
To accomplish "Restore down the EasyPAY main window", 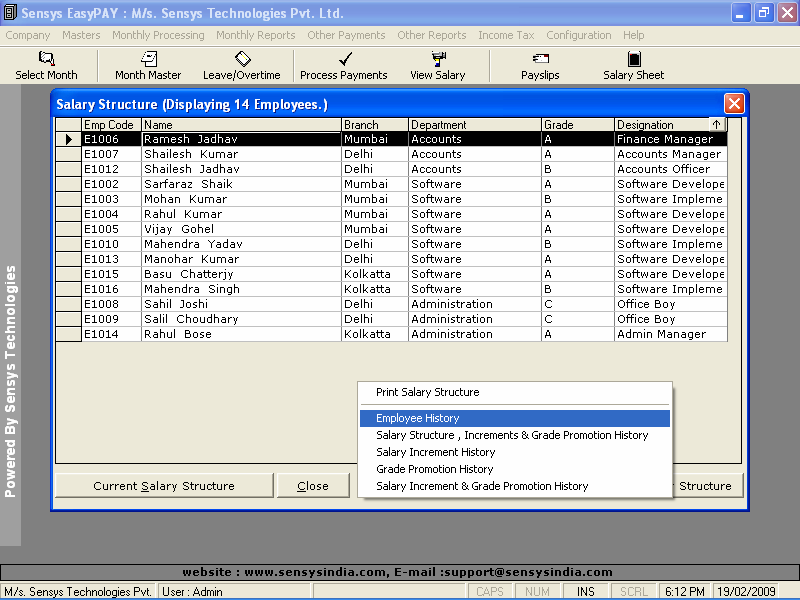I will tap(764, 13).
